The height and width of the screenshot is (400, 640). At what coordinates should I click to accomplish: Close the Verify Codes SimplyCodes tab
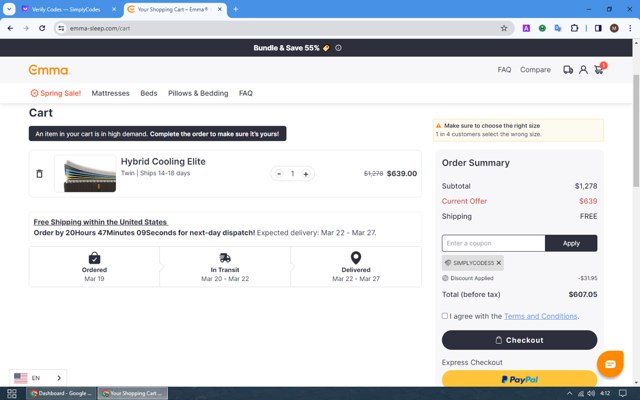114,9
